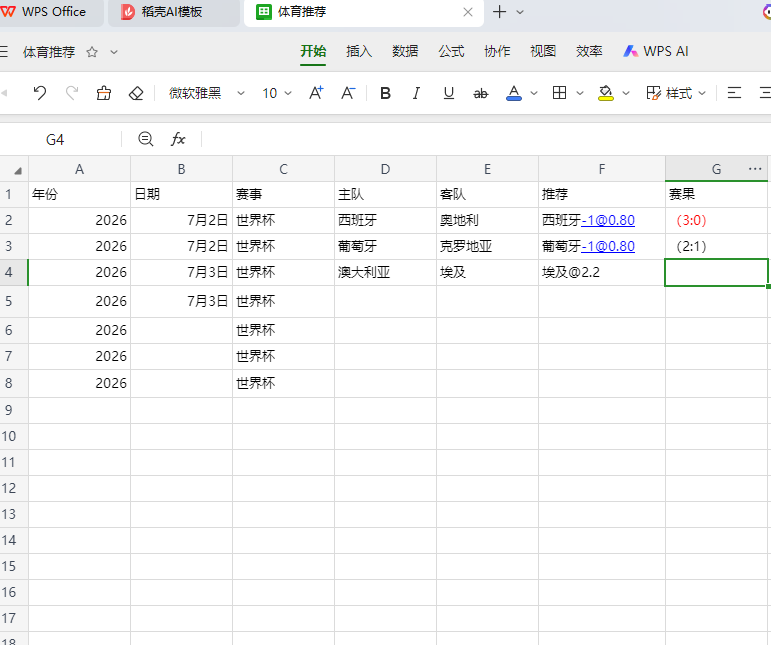
Task: Switch to the 稻壳AI模板 tab
Action: (x=173, y=12)
